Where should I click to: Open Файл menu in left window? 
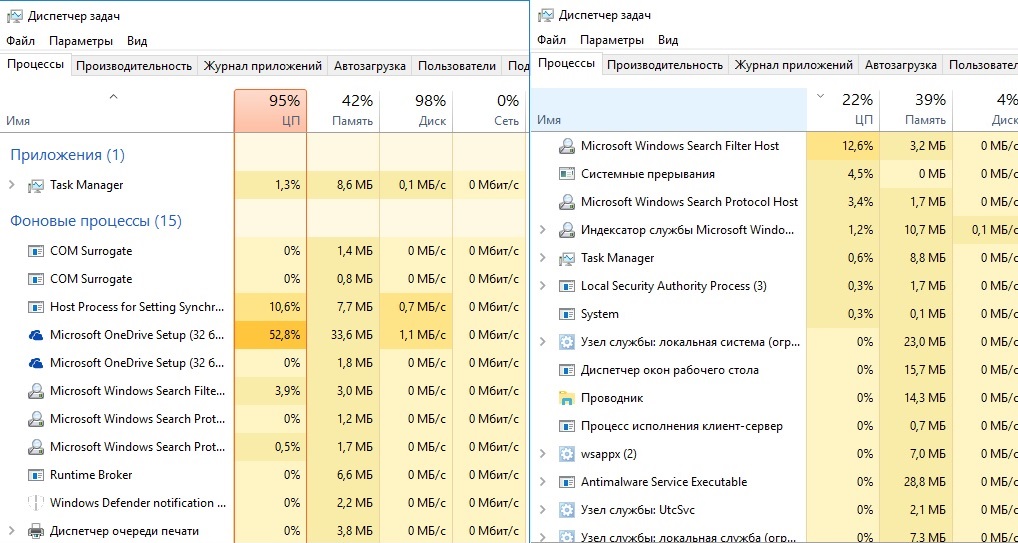pyautogui.click(x=21, y=41)
